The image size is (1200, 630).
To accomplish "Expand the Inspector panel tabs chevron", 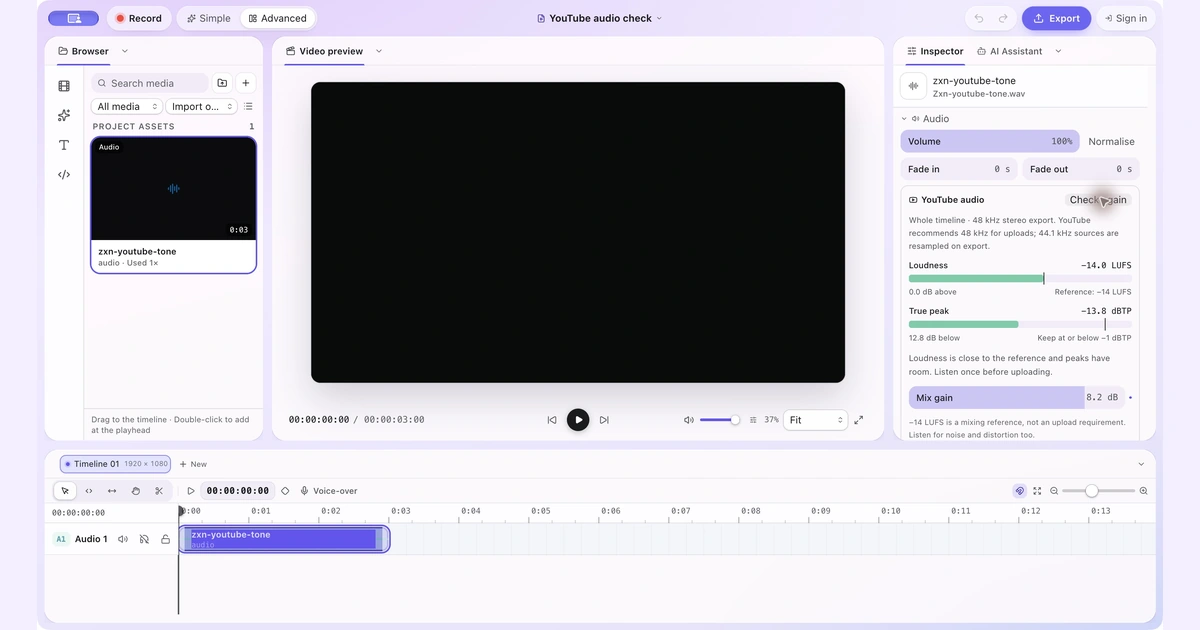I will tap(1058, 51).
